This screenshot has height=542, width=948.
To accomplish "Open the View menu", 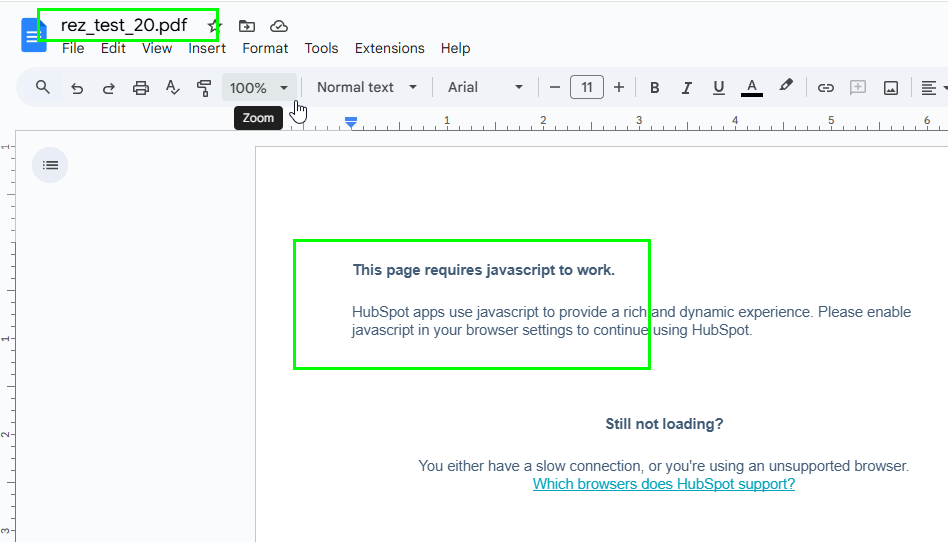I will click(x=157, y=48).
